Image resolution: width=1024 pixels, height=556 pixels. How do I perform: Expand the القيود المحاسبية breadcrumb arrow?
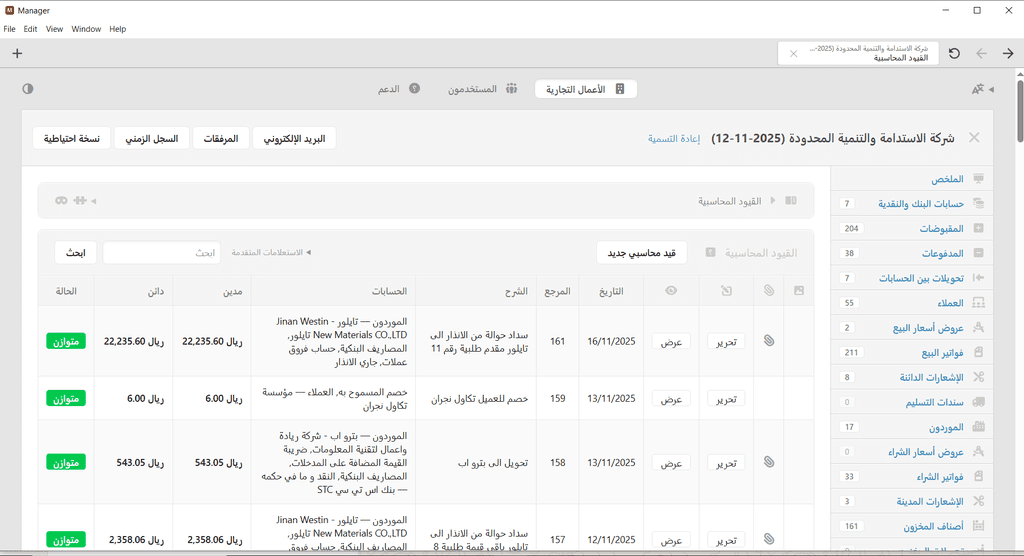(x=772, y=201)
